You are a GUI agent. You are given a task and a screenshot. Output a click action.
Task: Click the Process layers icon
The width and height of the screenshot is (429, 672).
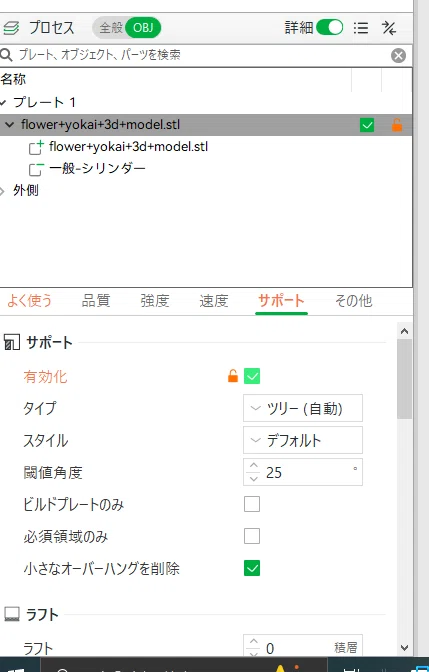tap(11, 28)
